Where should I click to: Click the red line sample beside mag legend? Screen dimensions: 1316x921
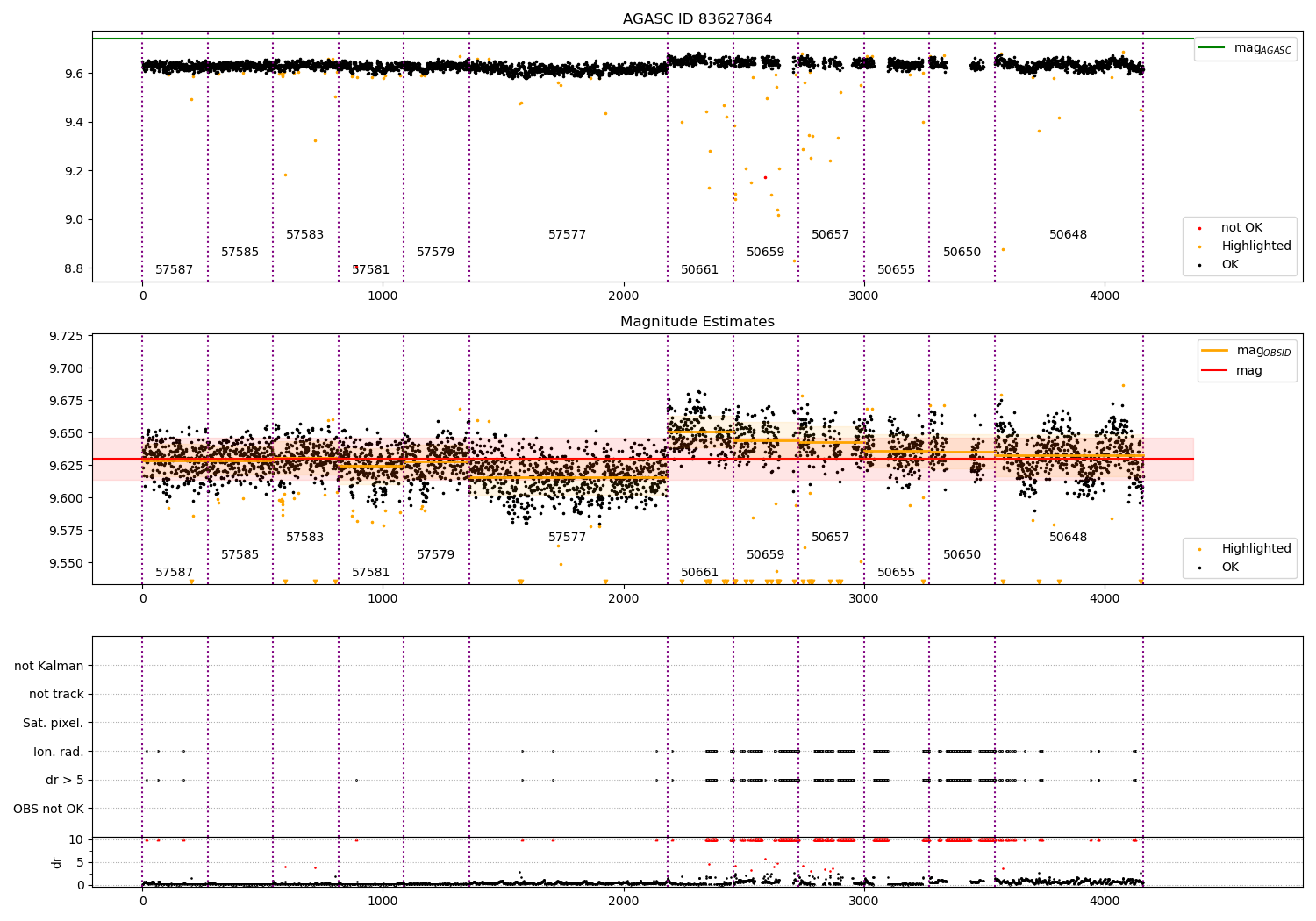(1215, 371)
